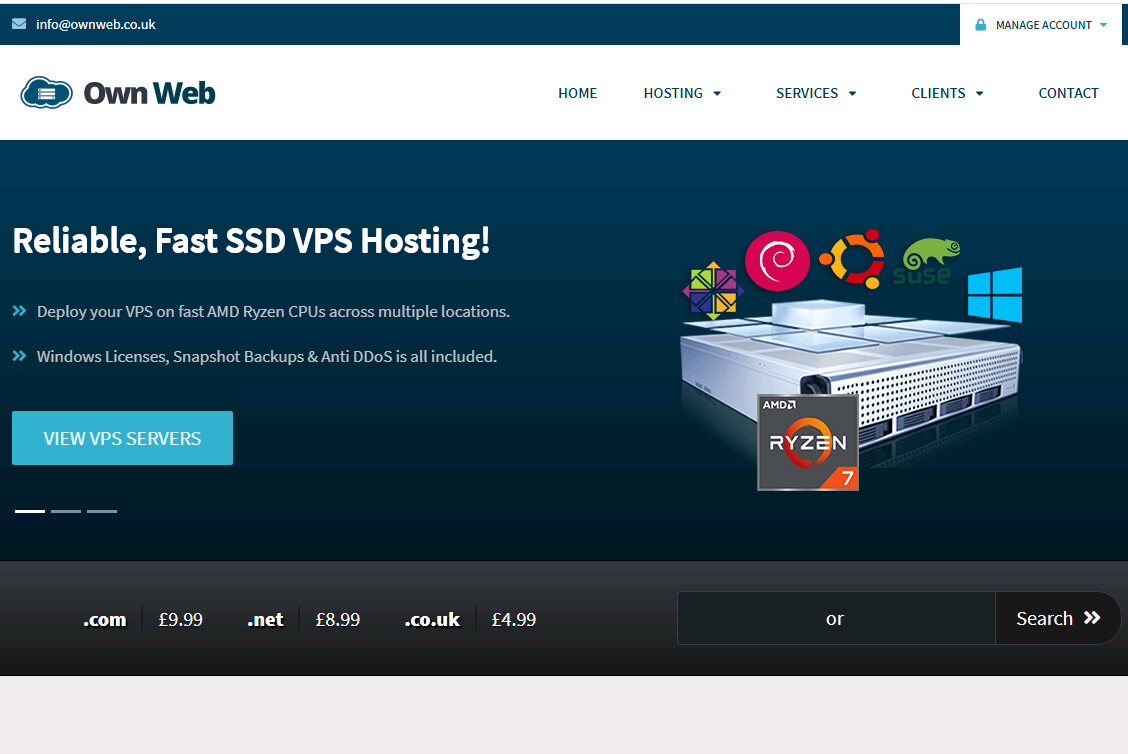The height and width of the screenshot is (754, 1128).
Task: Click the £4.99 price
Action: tap(514, 619)
